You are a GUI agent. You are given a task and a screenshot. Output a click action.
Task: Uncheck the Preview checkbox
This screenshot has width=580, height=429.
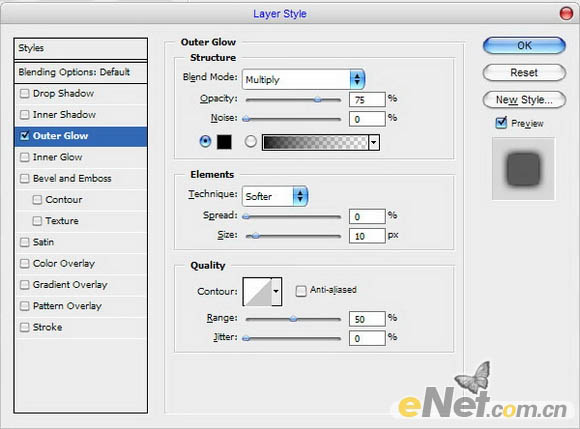click(501, 122)
